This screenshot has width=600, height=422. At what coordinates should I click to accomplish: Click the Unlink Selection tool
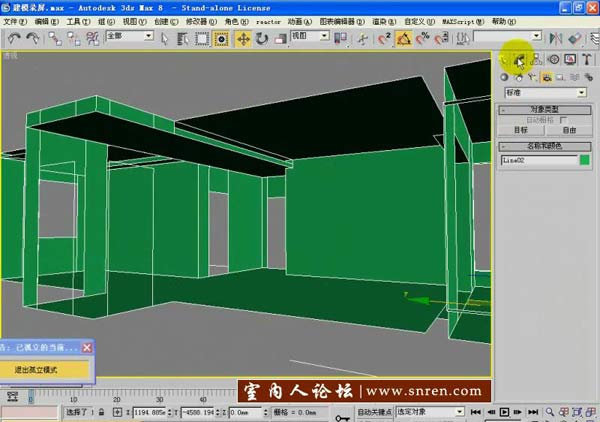click(73, 38)
